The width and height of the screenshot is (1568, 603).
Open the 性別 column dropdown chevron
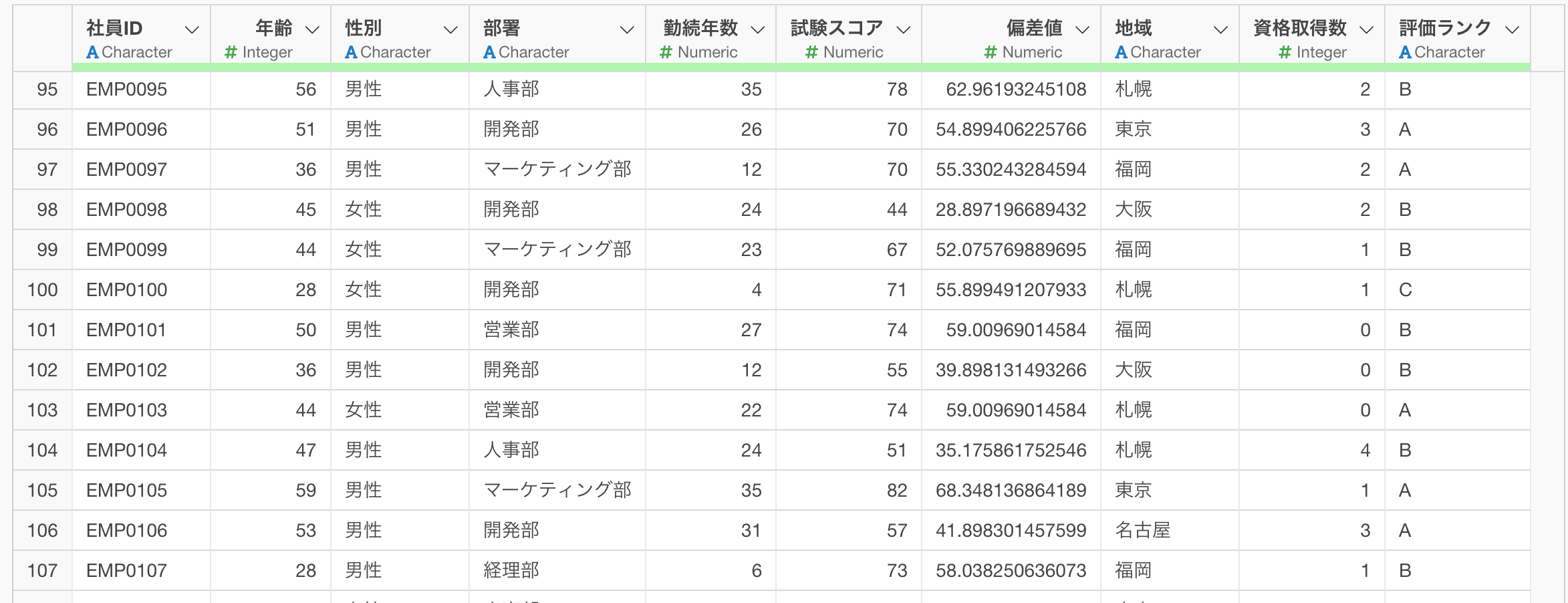coord(450,29)
